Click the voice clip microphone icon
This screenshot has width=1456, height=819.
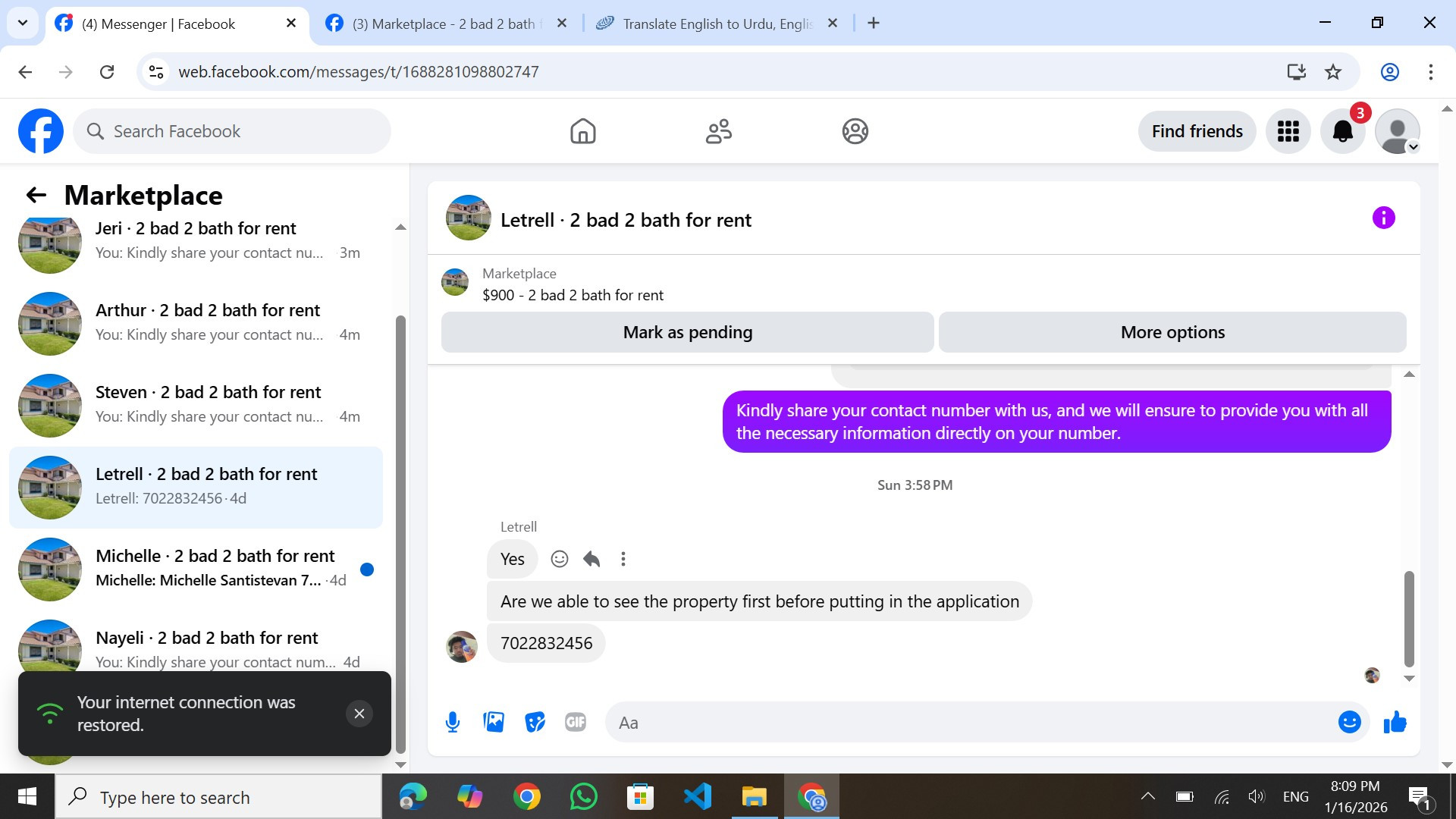pyautogui.click(x=453, y=722)
